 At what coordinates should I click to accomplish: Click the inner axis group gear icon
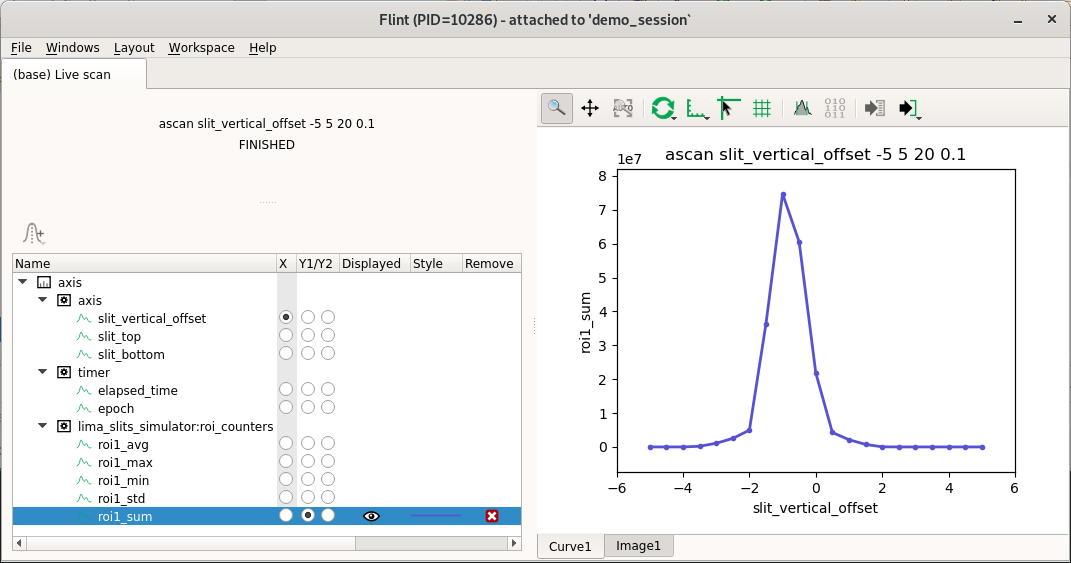coord(64,300)
